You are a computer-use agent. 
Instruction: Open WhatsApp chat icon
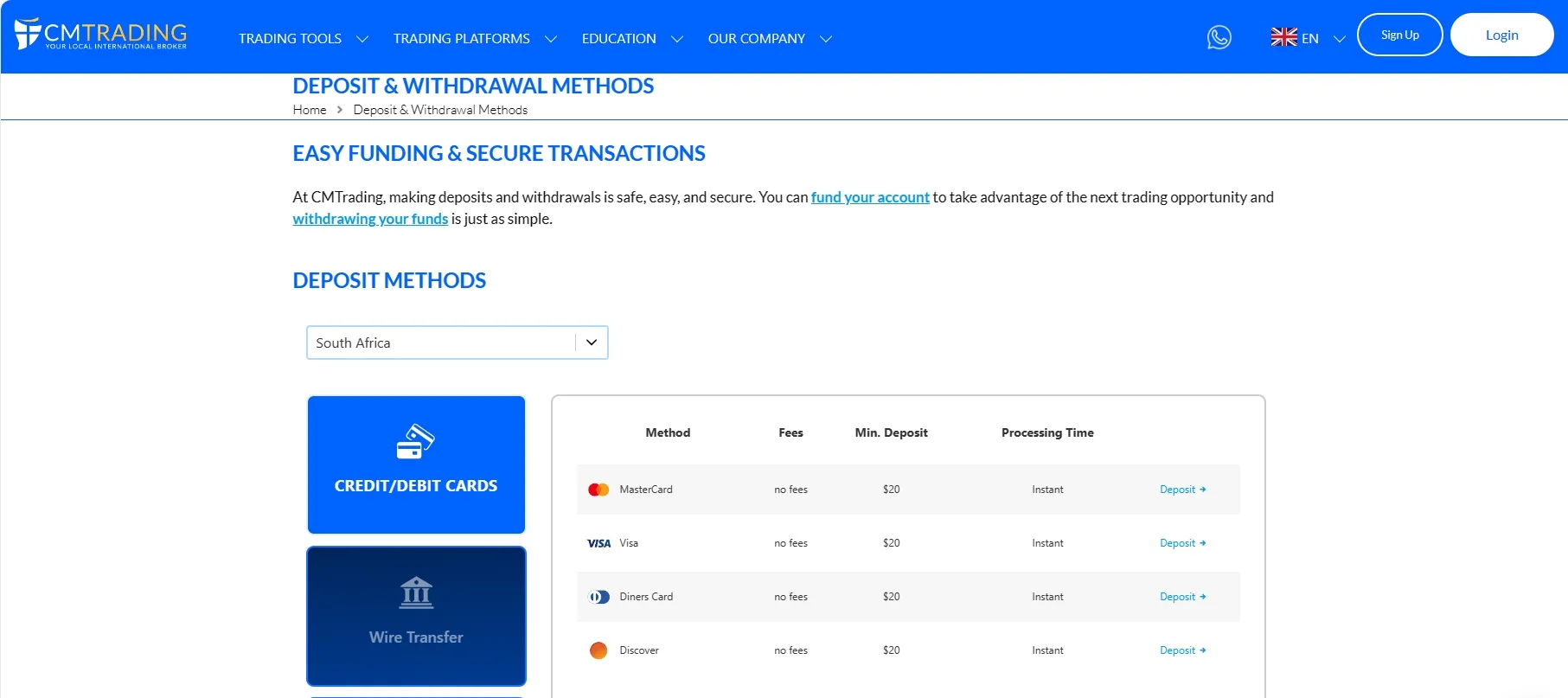(1219, 37)
